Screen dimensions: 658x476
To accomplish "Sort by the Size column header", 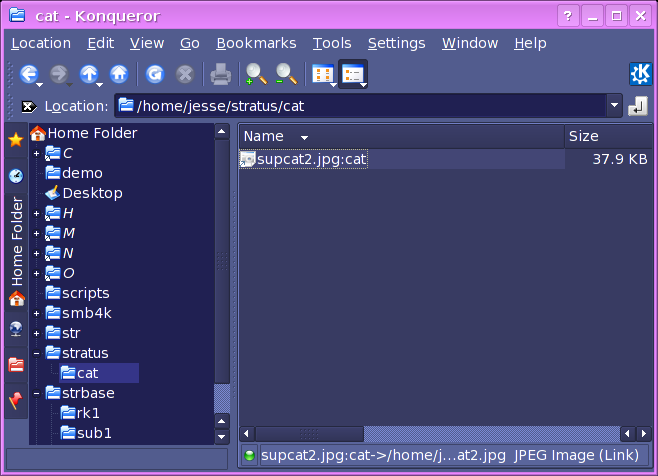I will 608,136.
